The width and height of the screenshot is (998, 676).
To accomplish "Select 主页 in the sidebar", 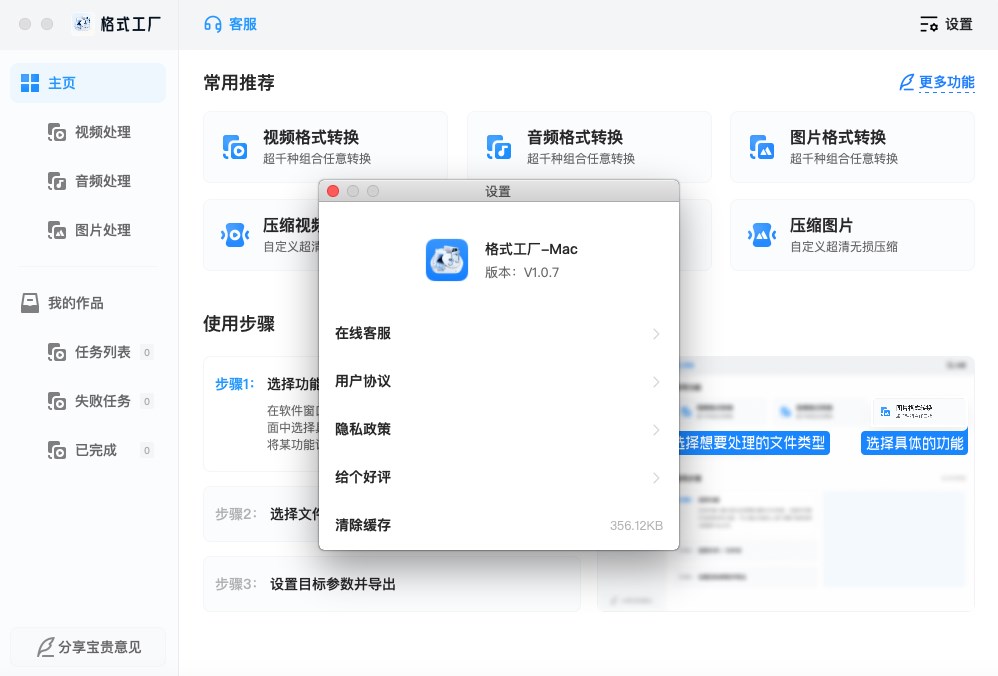I will tap(88, 83).
